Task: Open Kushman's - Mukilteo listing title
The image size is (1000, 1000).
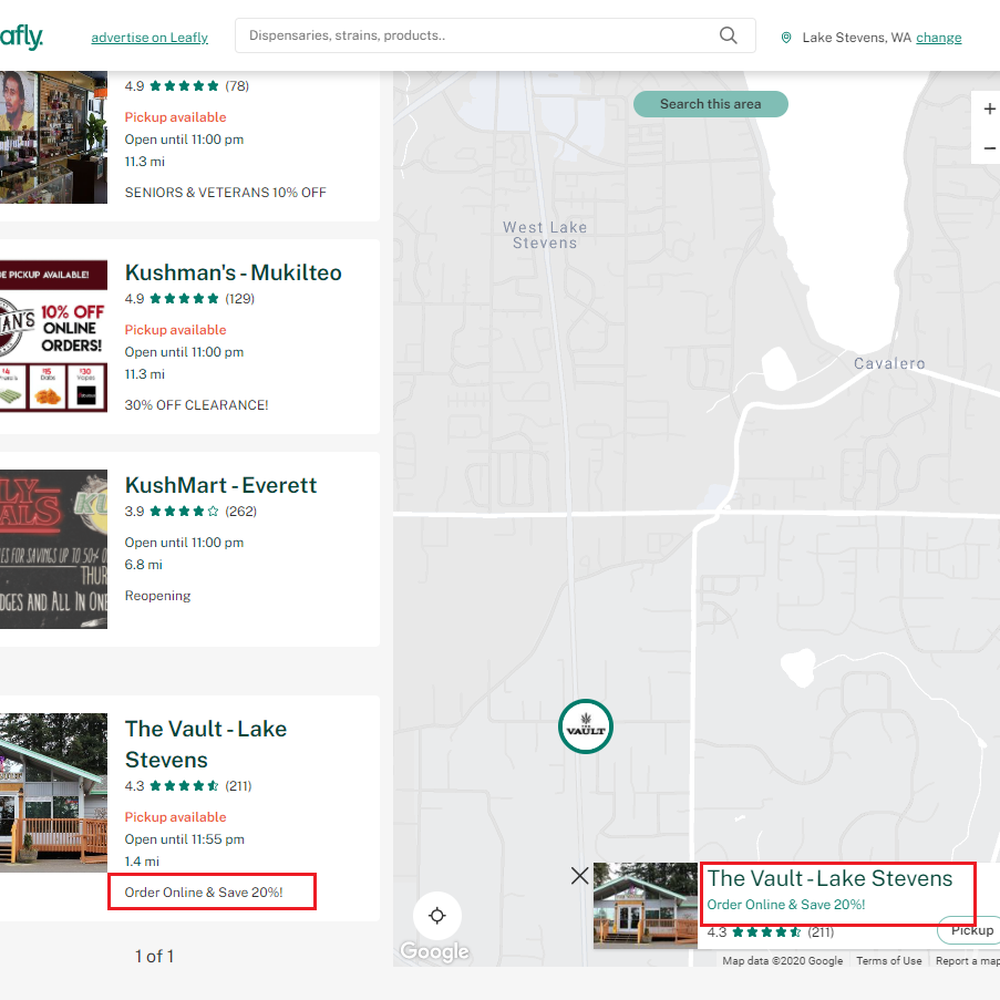Action: (x=233, y=272)
